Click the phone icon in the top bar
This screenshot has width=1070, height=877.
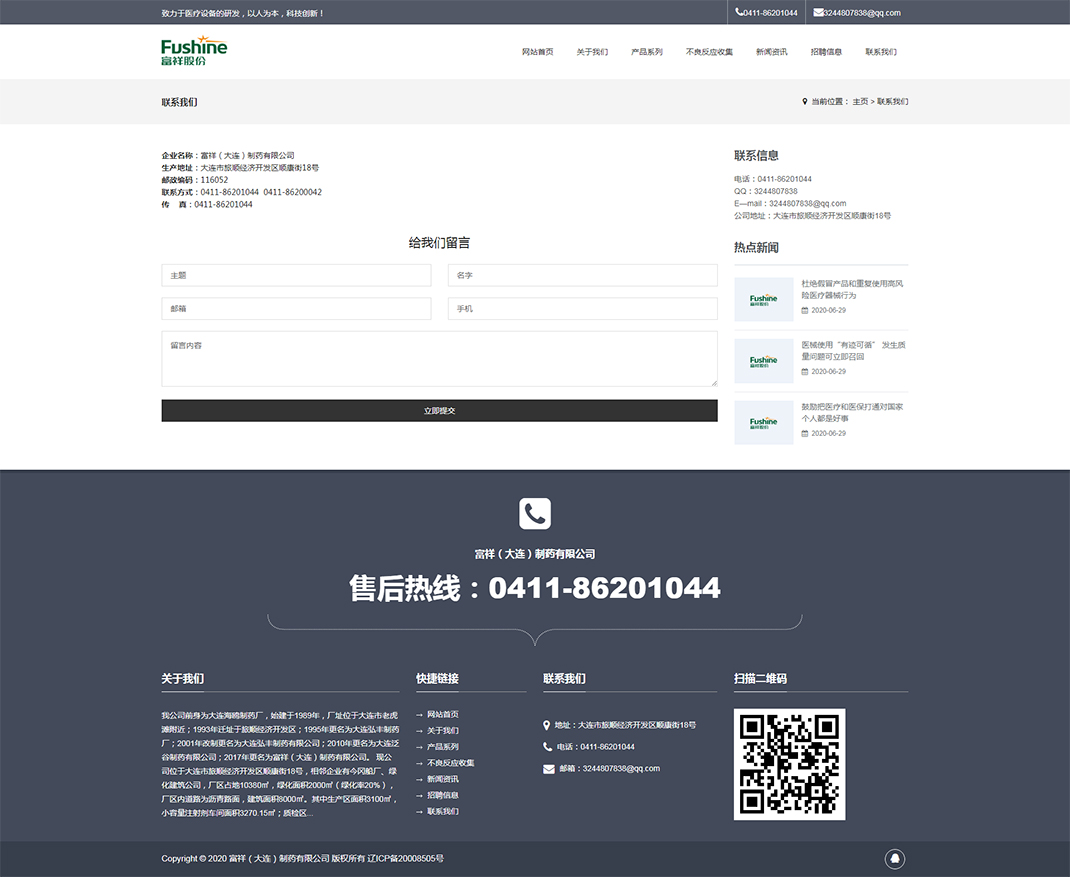click(x=739, y=13)
